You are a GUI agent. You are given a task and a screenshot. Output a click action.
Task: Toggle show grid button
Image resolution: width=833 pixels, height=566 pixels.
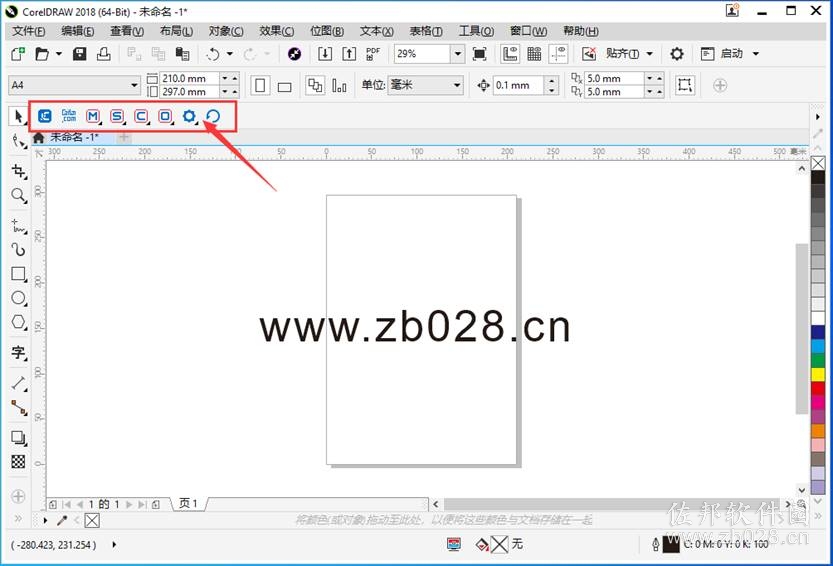tap(534, 54)
